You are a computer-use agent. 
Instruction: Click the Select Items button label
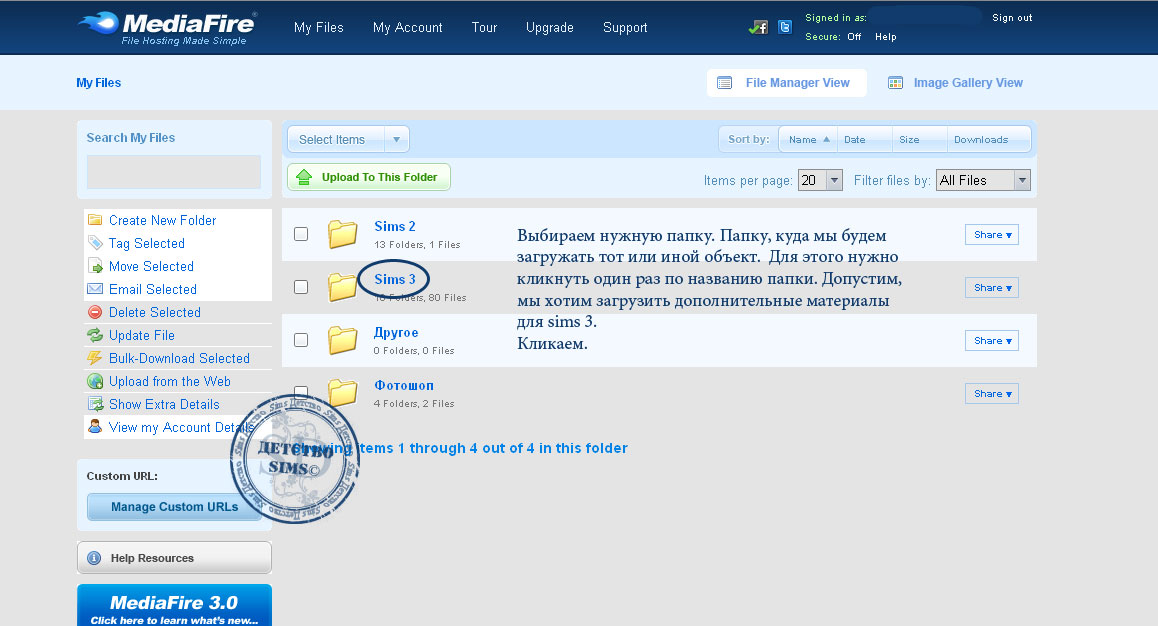coord(332,140)
